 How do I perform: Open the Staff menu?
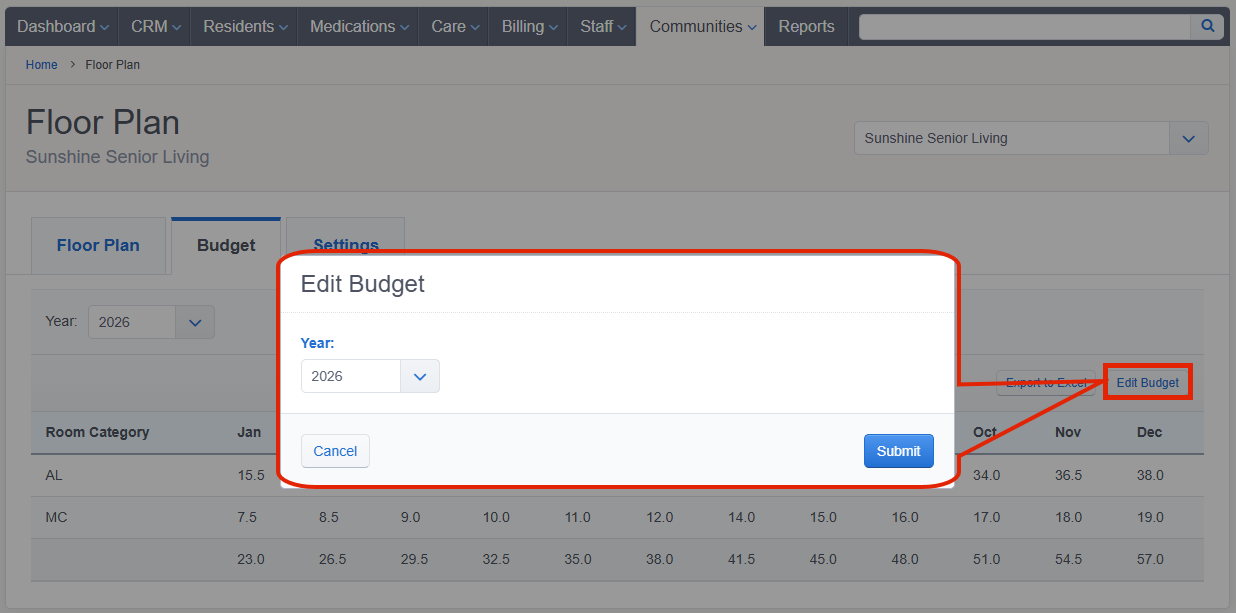[x=602, y=27]
